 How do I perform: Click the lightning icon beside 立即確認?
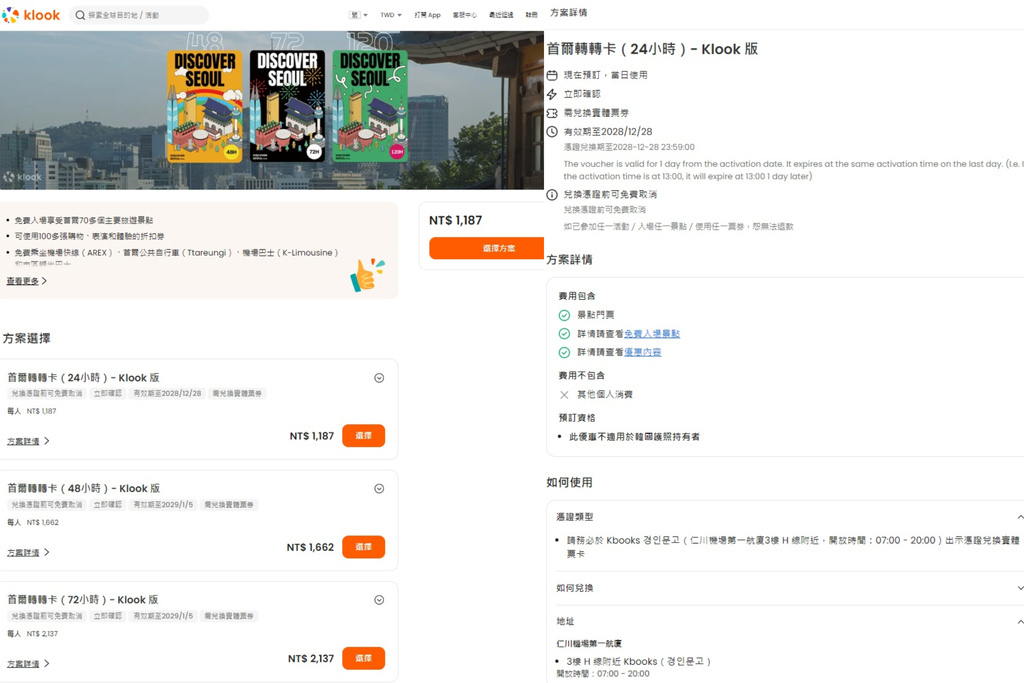click(552, 94)
